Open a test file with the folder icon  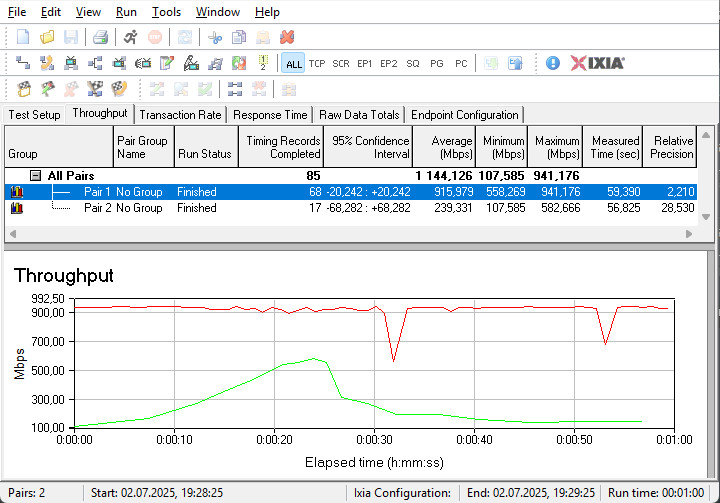47,37
